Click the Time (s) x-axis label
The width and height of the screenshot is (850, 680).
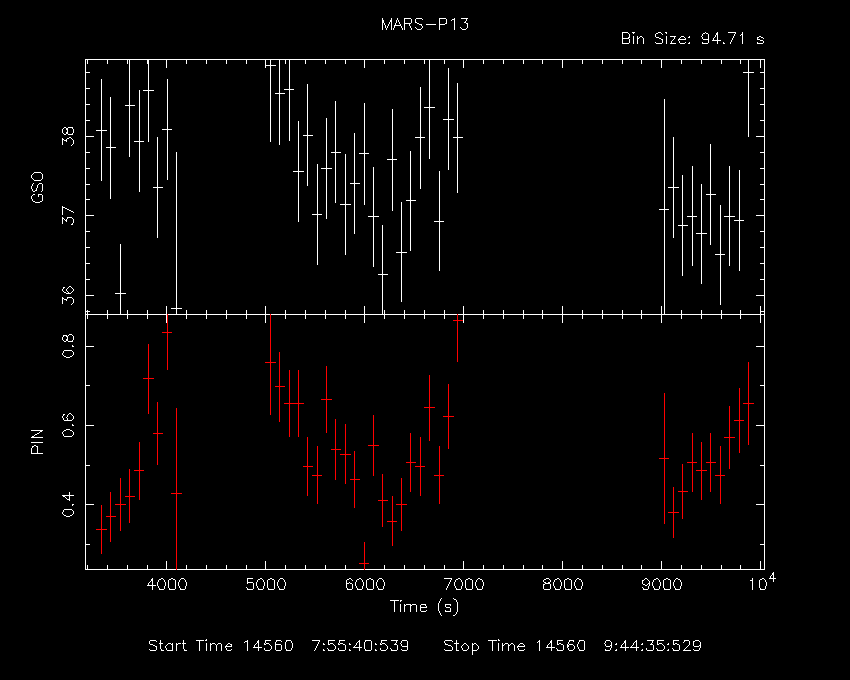pyautogui.click(x=424, y=606)
